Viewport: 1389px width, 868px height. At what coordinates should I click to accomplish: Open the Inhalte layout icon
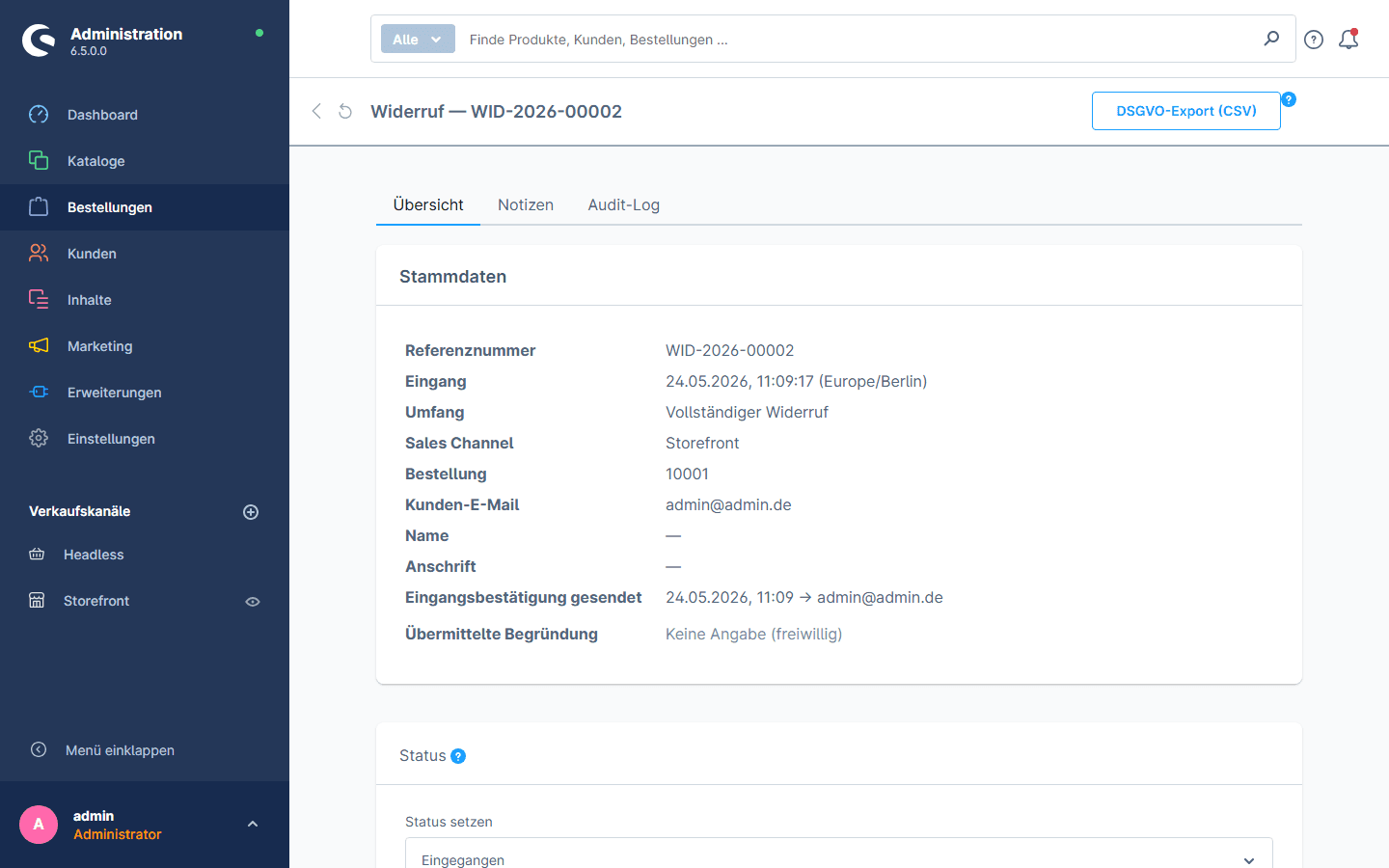click(x=39, y=299)
